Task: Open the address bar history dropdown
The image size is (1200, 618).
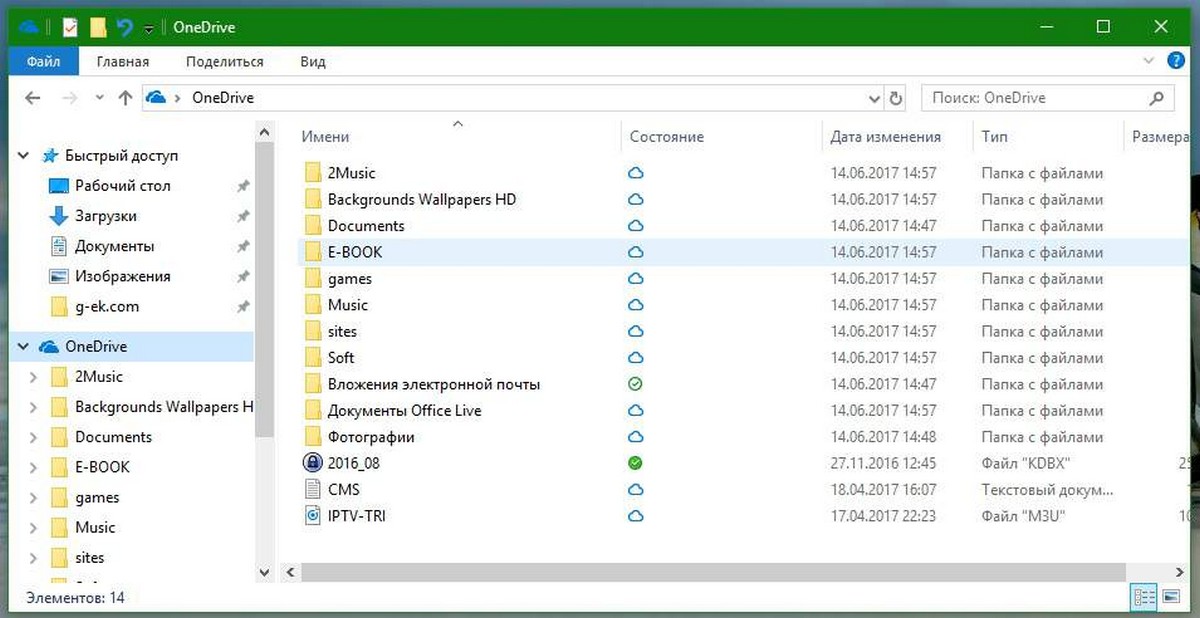Action: click(873, 98)
